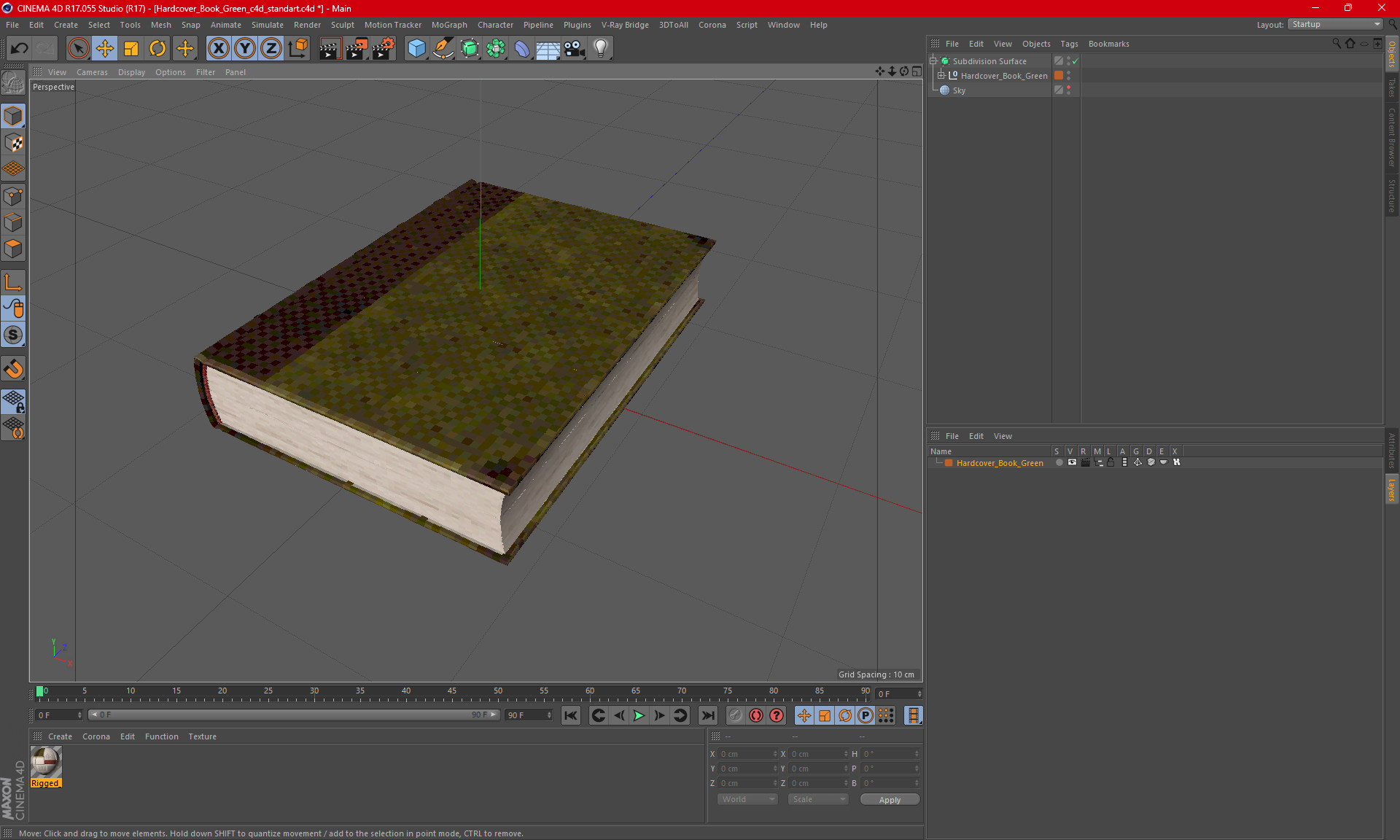Open the deformer objects icon
The width and height of the screenshot is (1400, 840).
coord(522,49)
